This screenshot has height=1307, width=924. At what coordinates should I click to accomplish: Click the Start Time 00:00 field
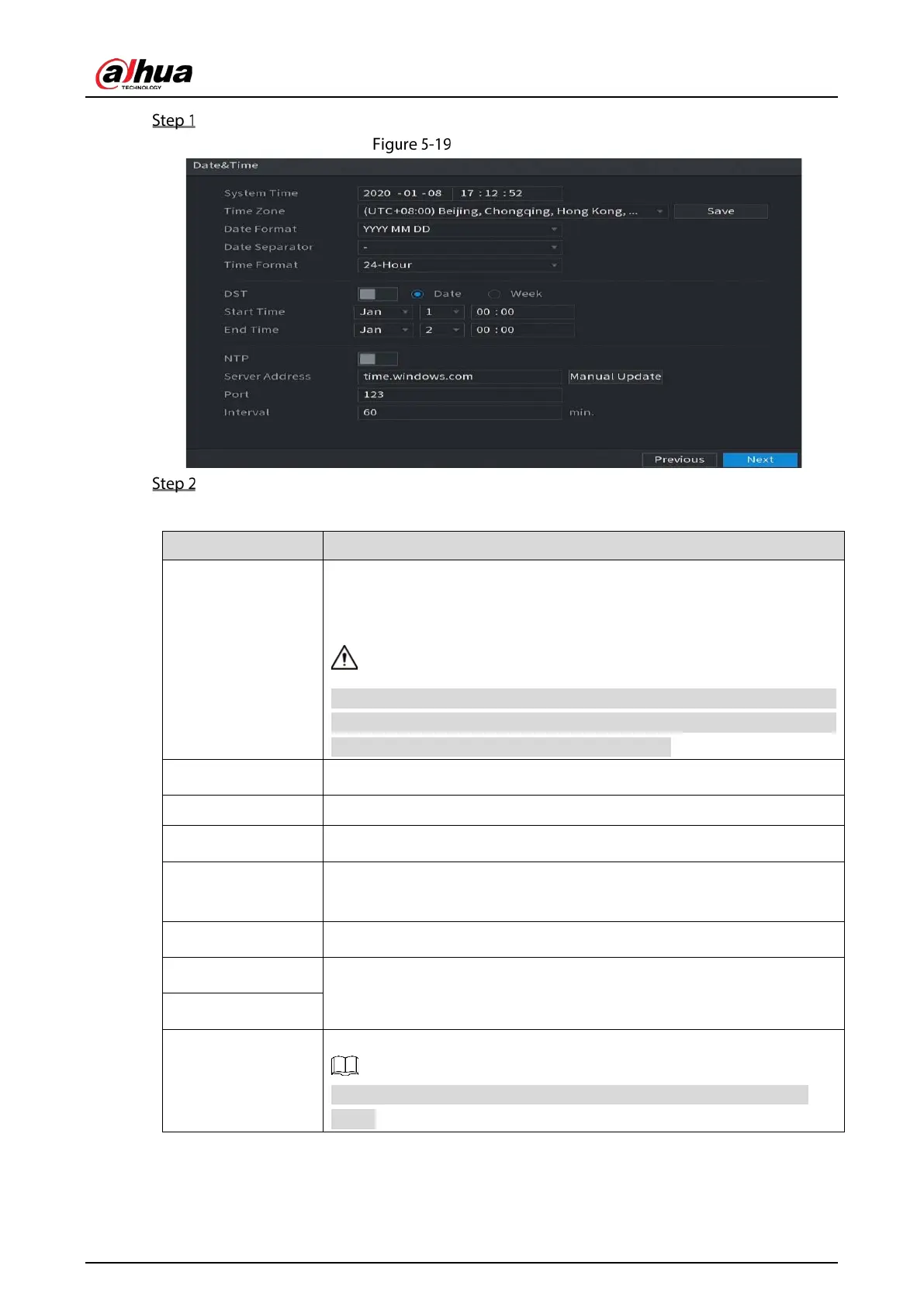pyautogui.click(x=522, y=312)
